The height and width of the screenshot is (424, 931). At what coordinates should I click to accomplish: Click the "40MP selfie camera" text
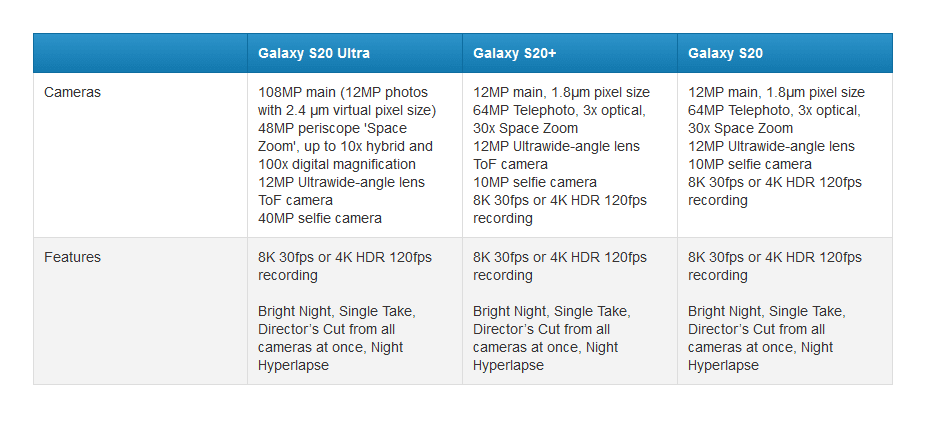click(319, 218)
